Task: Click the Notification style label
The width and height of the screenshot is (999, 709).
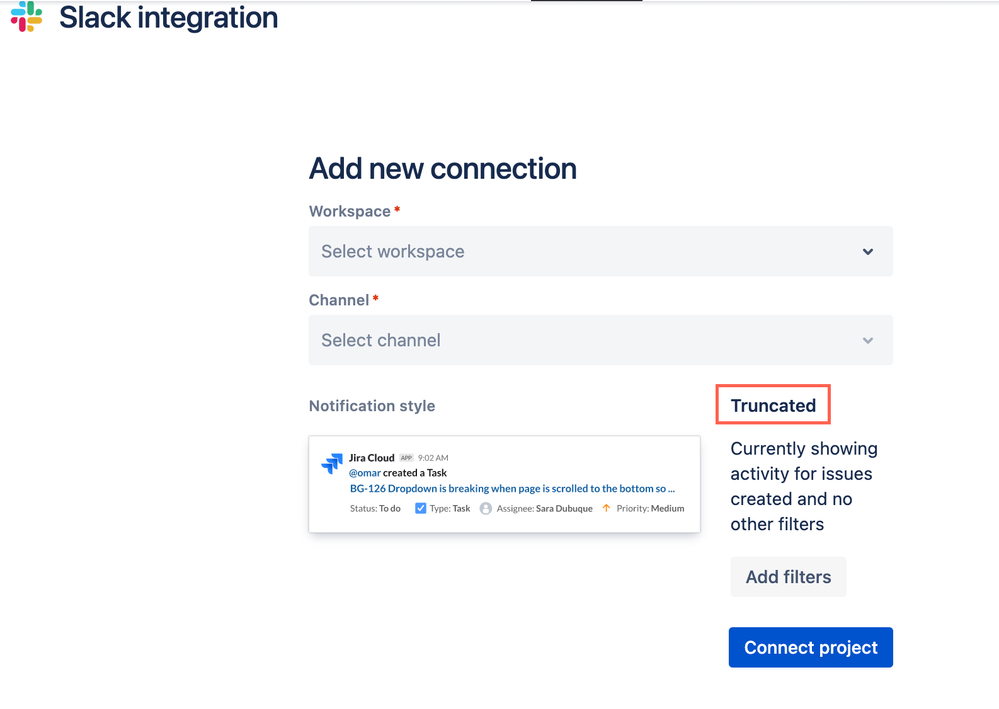Action: pyautogui.click(x=372, y=406)
